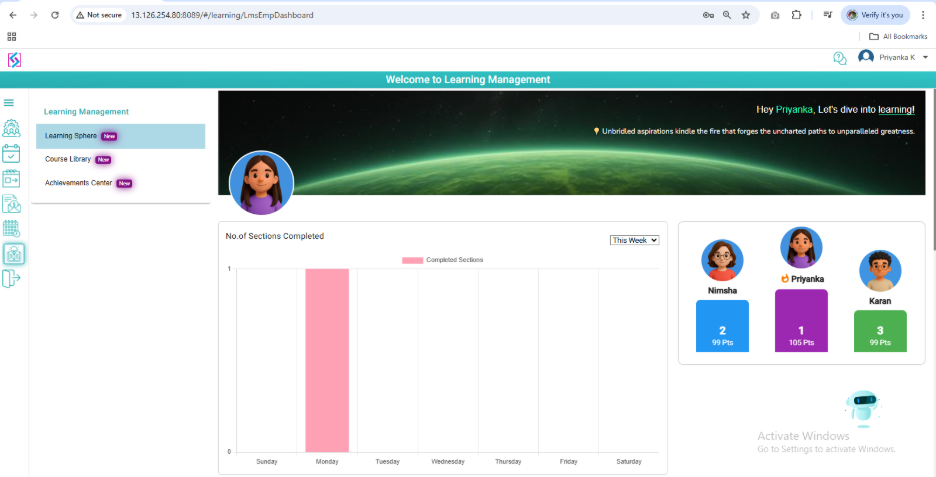
Task: Click the New badge beside Course Library
Action: coord(103,160)
